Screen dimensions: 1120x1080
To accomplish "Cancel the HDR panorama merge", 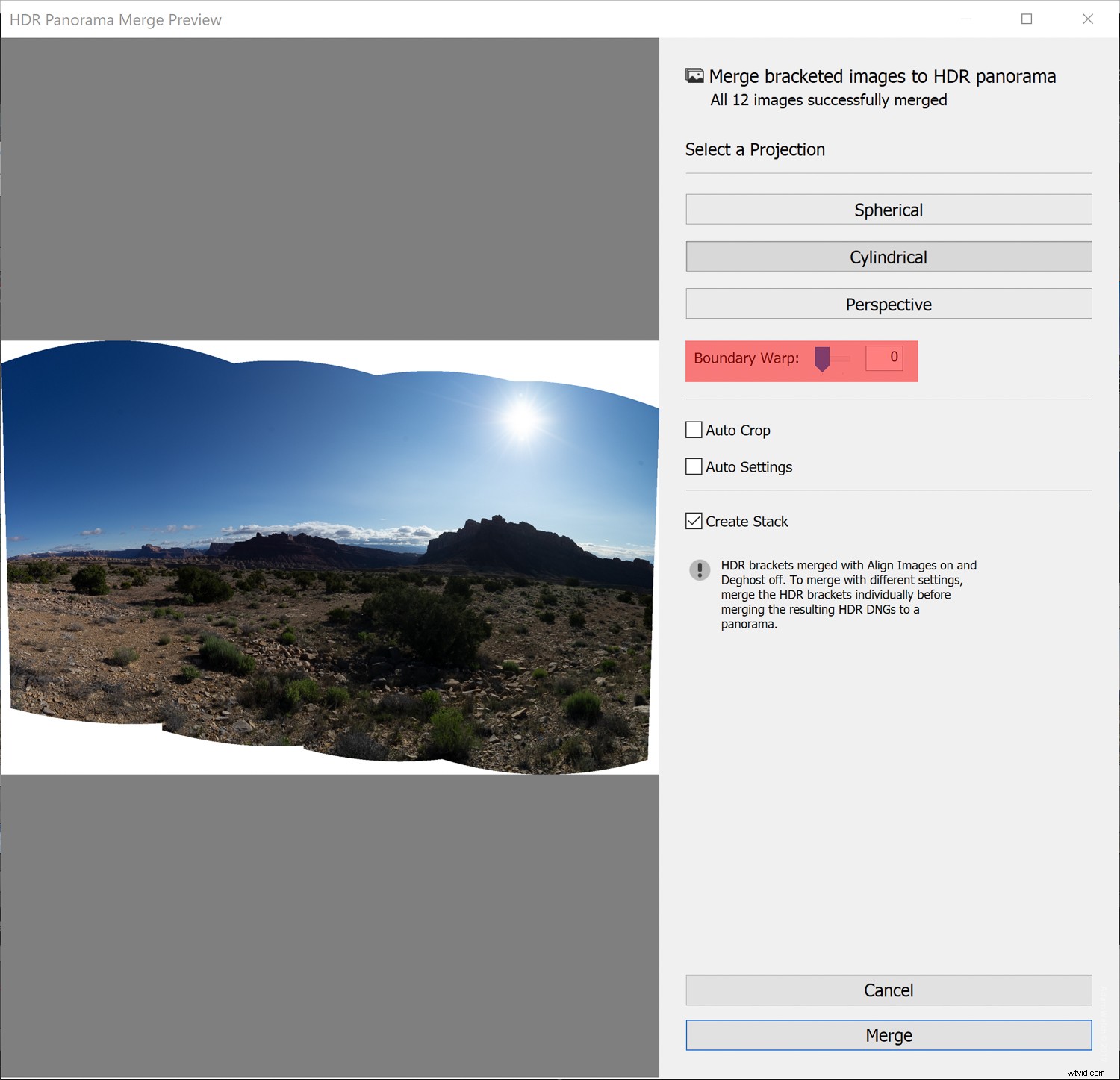I will pos(888,990).
